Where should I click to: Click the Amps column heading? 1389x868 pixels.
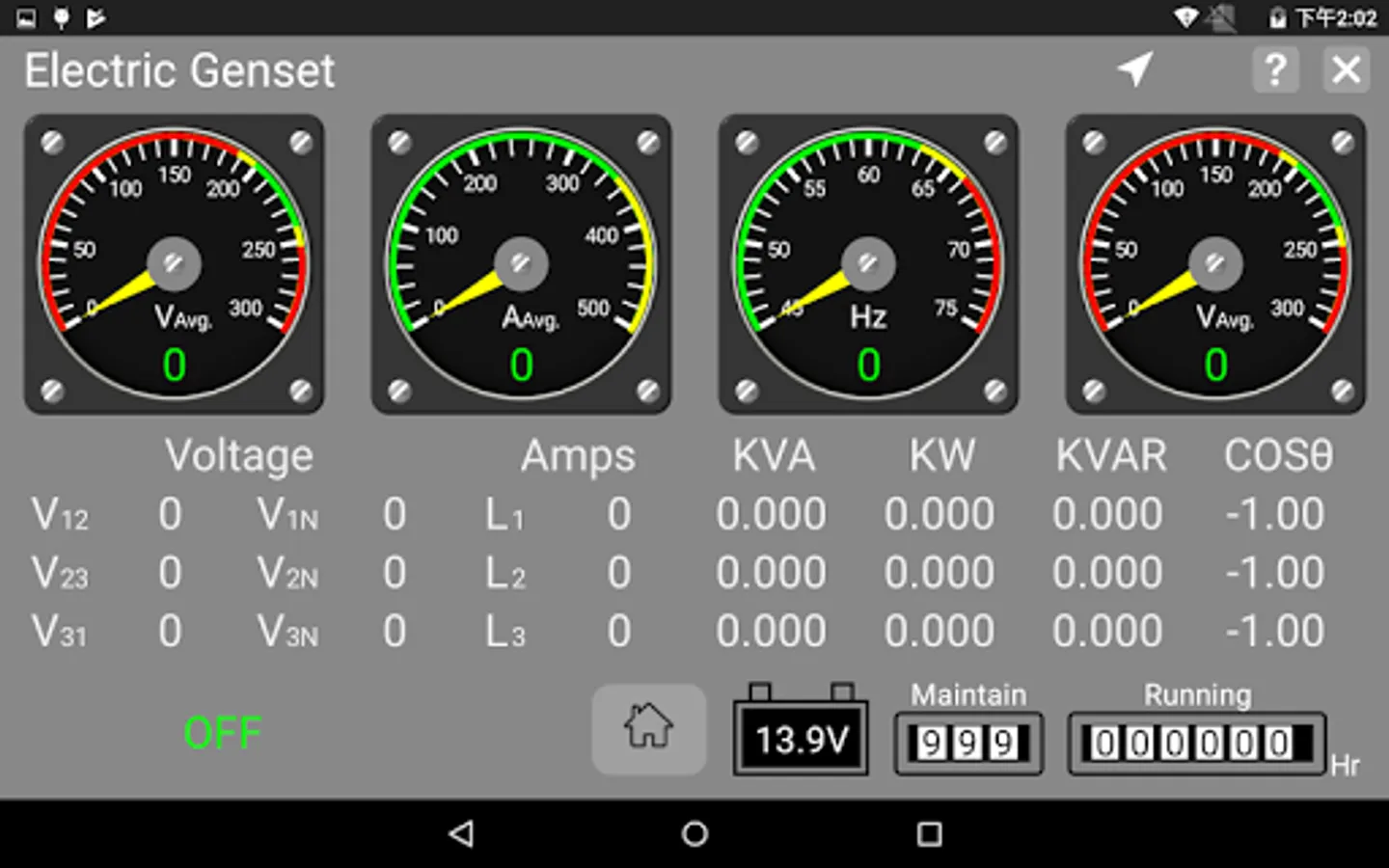pyautogui.click(x=578, y=456)
